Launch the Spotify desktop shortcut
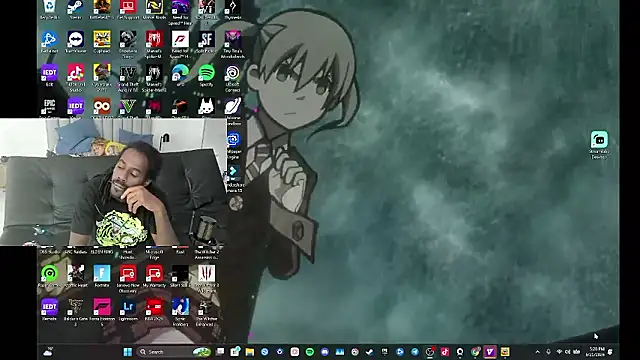Image resolution: width=640 pixels, height=360 pixels. coord(206,76)
